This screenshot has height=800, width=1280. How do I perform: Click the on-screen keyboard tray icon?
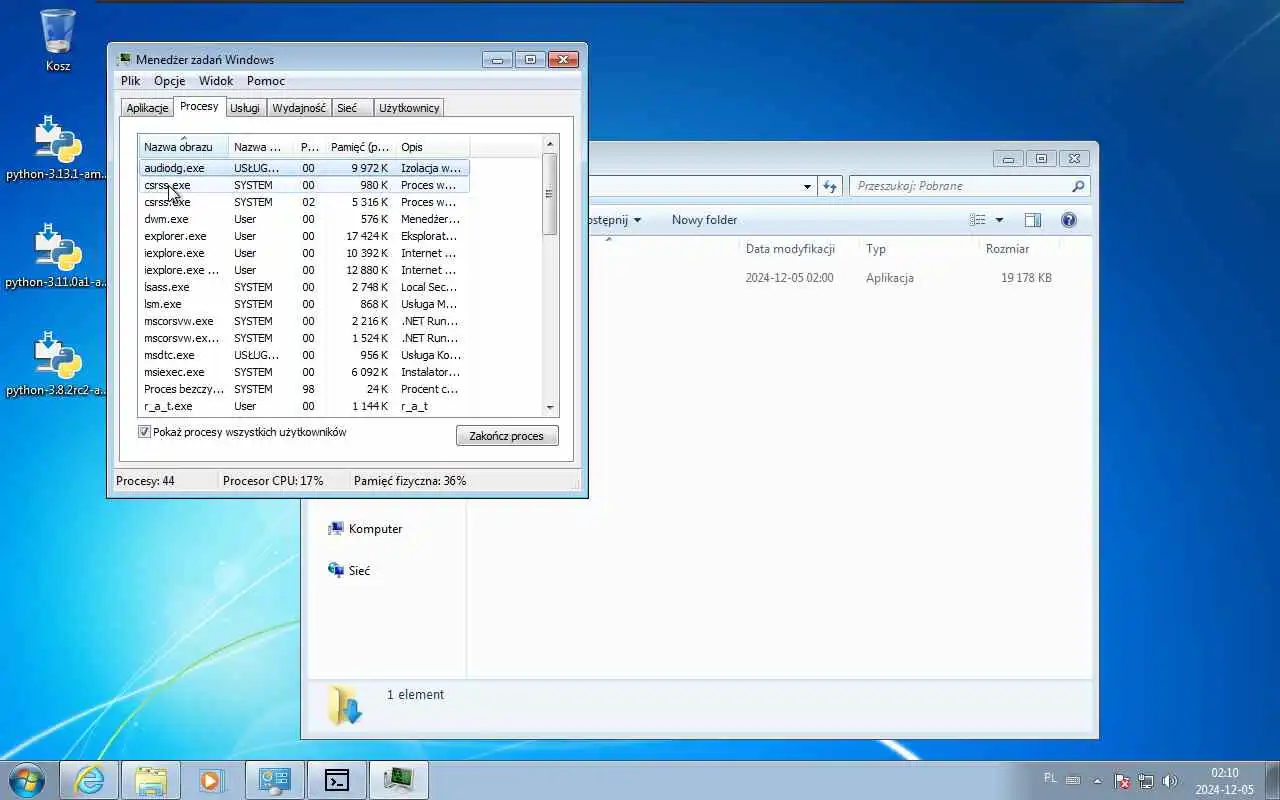(1073, 780)
